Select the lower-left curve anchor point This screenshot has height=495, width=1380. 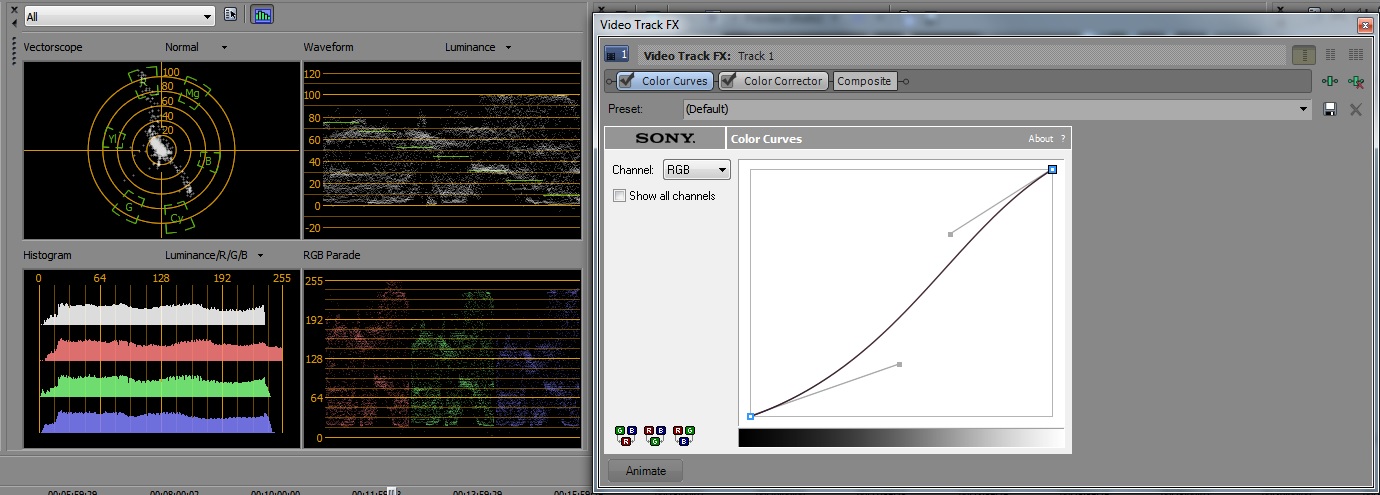(751, 416)
